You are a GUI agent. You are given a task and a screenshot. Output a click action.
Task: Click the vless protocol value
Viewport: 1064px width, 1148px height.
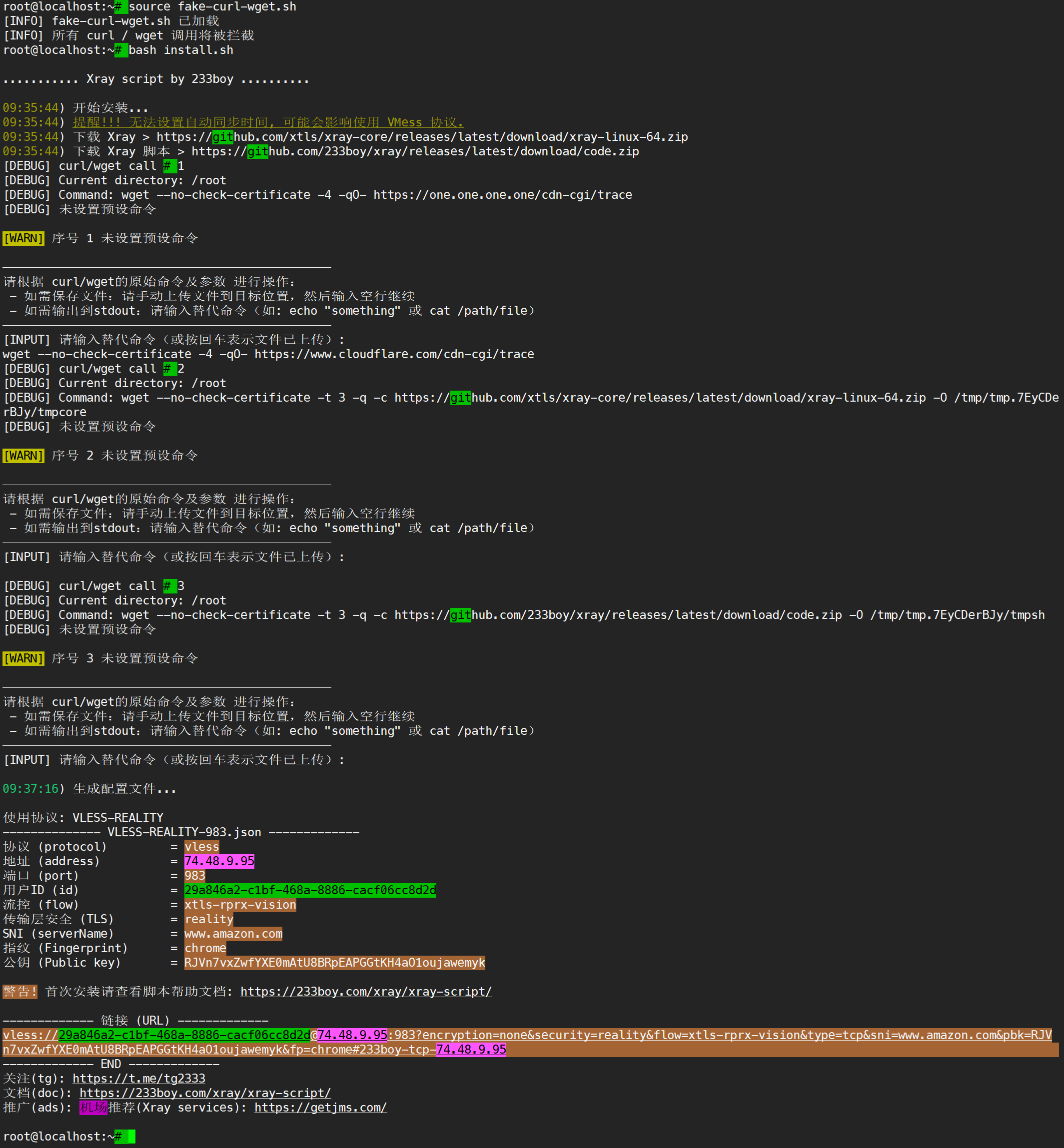click(201, 846)
